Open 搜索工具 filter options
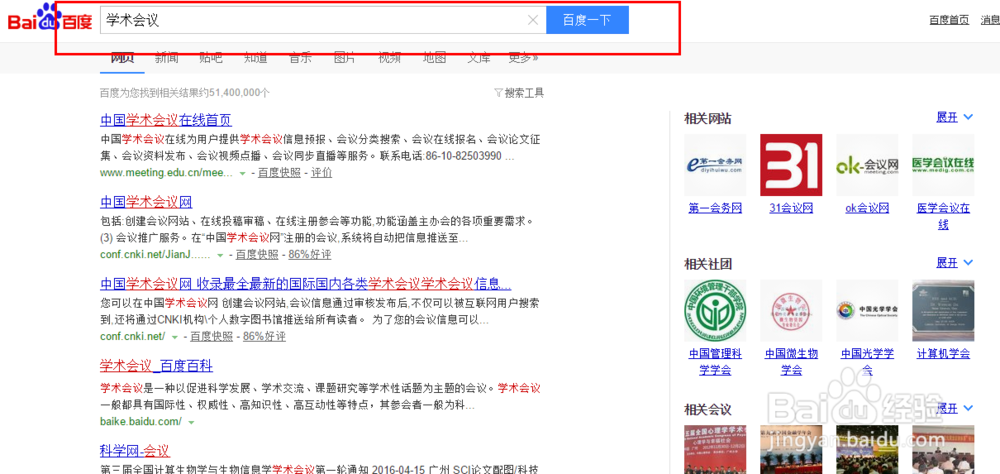Image resolution: width=1000 pixels, height=474 pixels. click(519, 93)
